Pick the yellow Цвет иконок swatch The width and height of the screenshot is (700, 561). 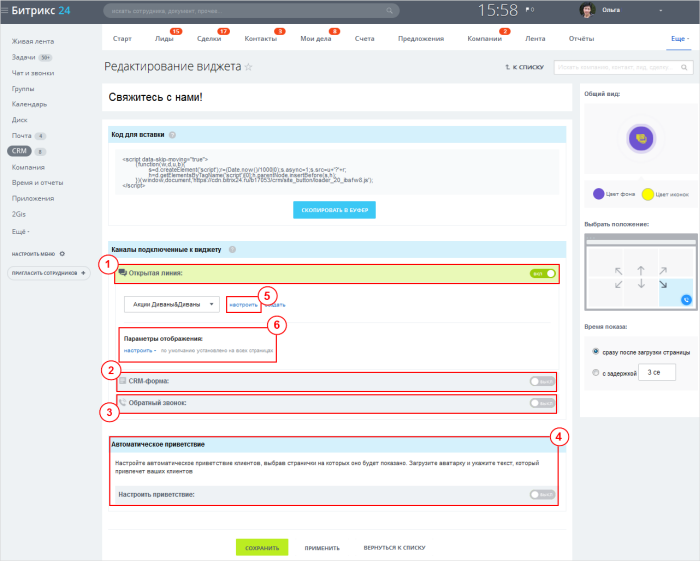647,194
